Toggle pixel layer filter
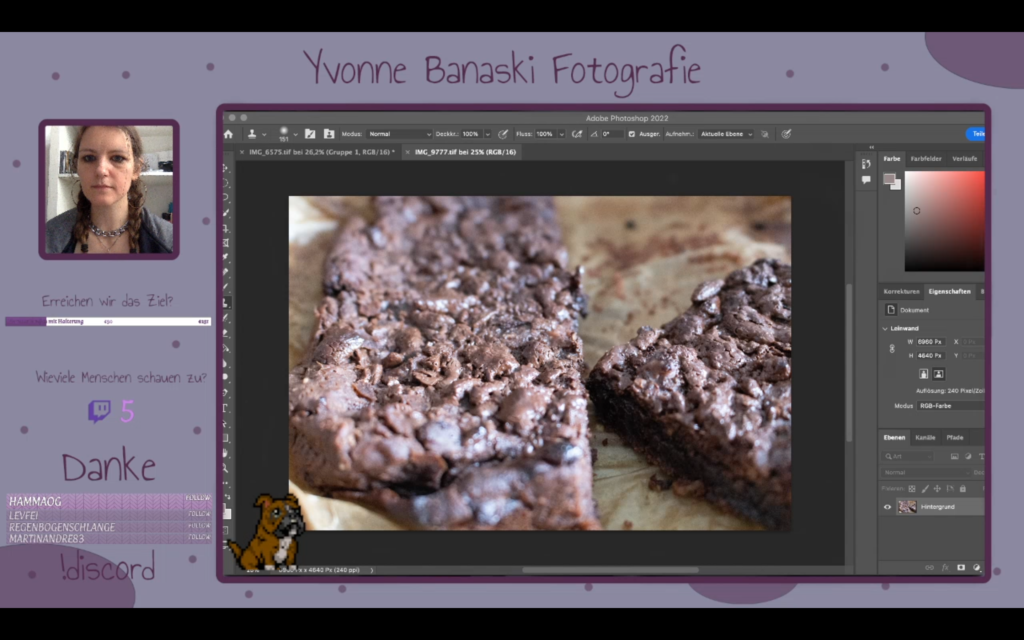This screenshot has height=640, width=1024. (955, 456)
